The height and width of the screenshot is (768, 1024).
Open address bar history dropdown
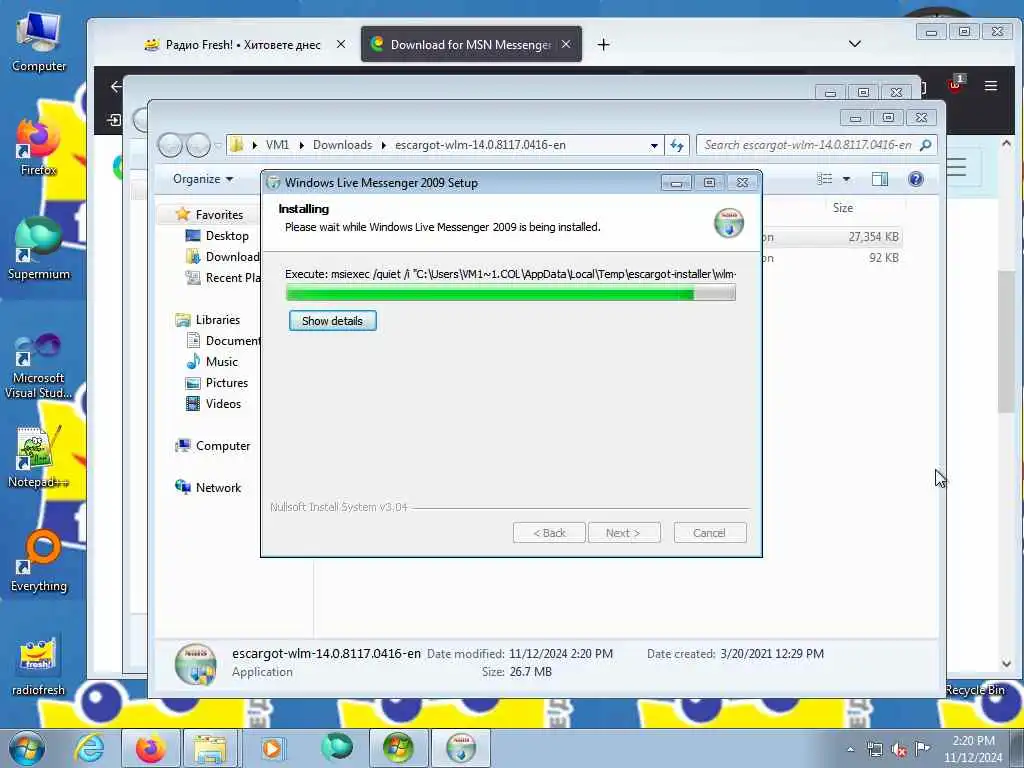[x=654, y=146]
